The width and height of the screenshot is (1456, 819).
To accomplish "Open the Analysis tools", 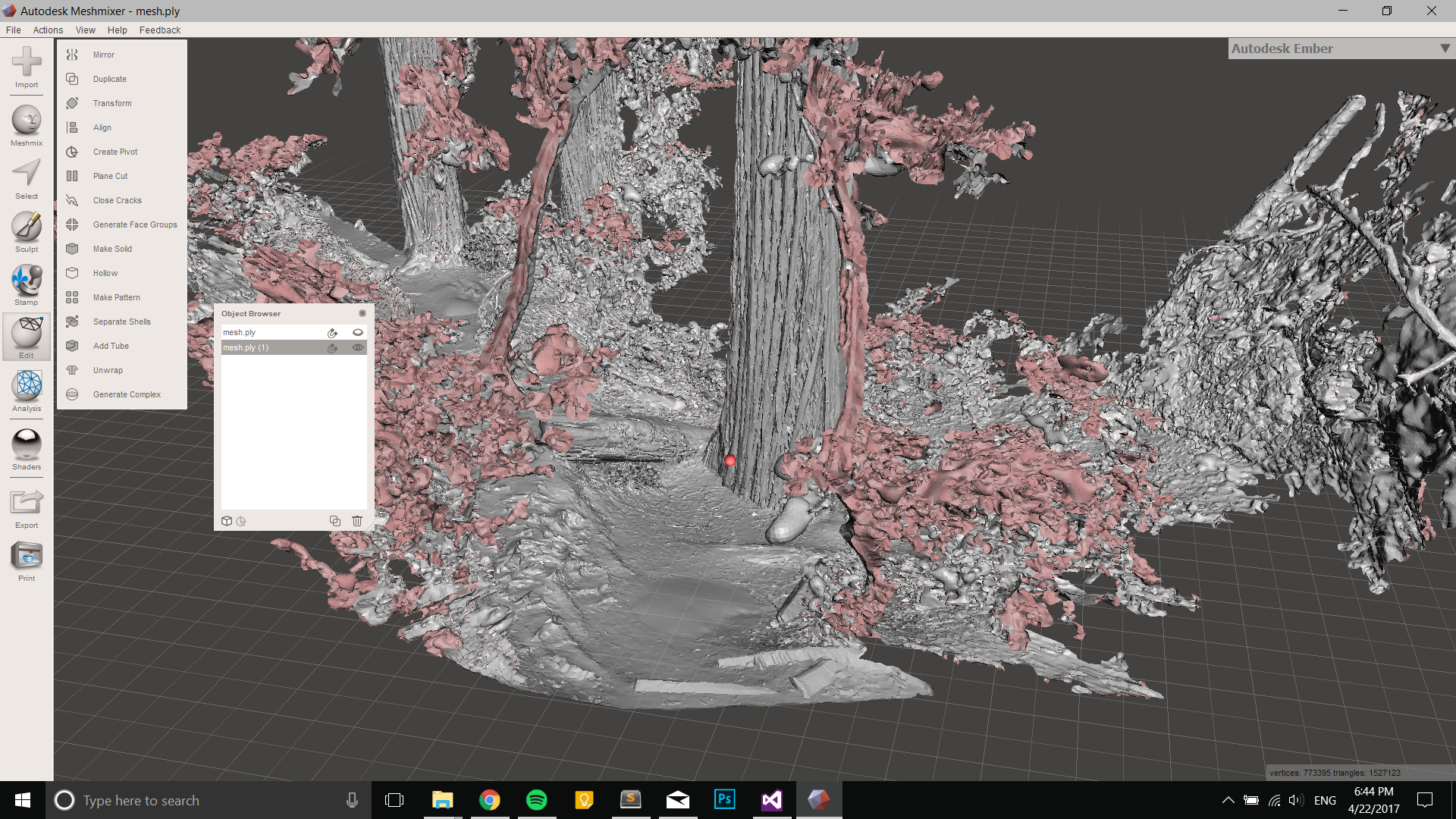I will [27, 391].
